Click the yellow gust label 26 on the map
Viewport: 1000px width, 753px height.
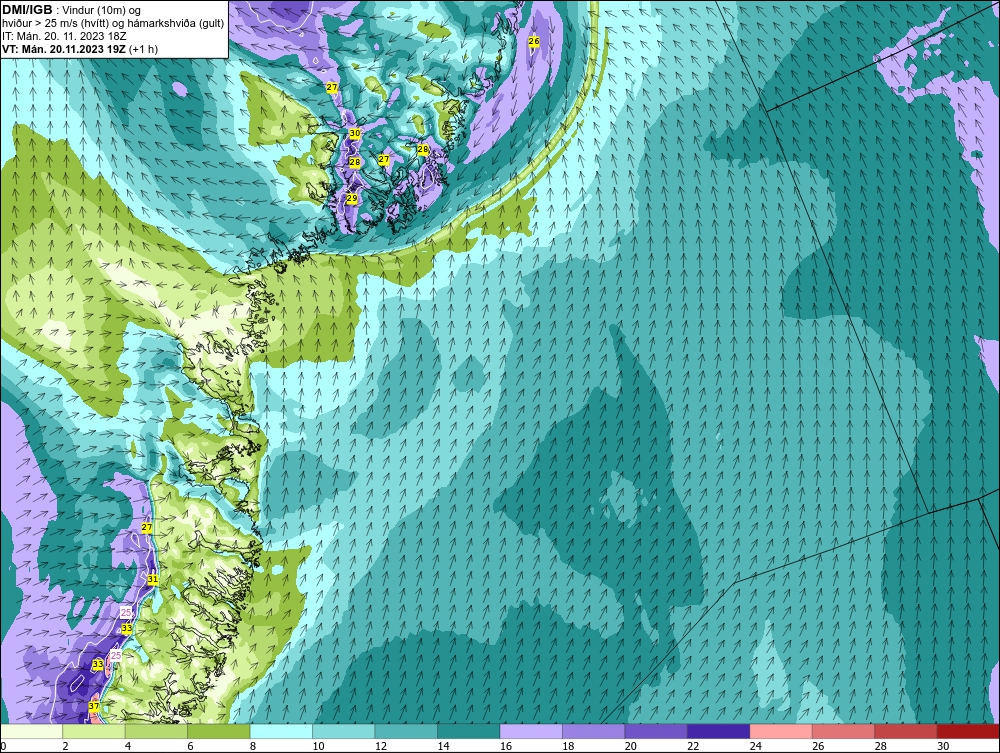click(x=534, y=41)
